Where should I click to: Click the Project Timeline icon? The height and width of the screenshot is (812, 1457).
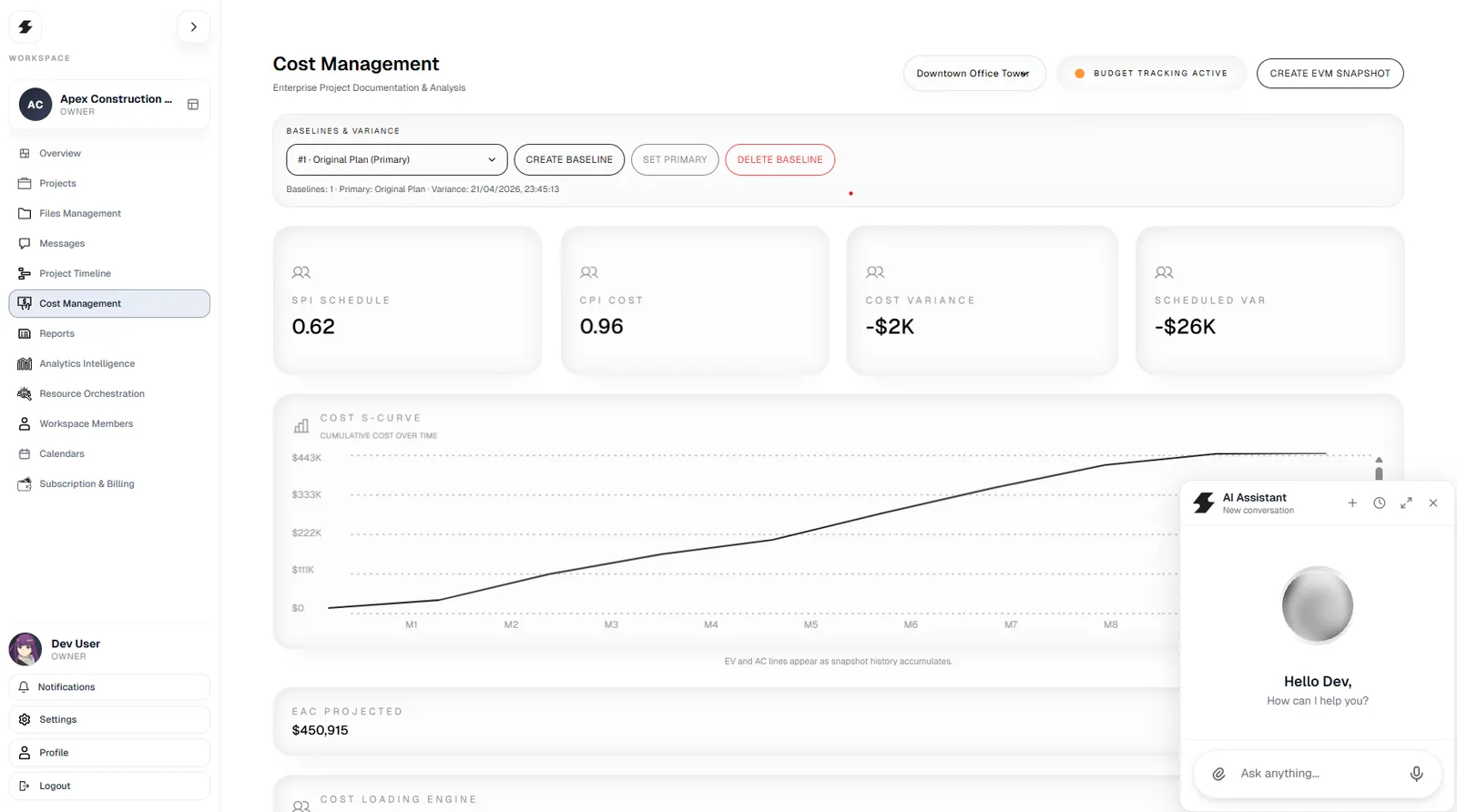point(25,273)
